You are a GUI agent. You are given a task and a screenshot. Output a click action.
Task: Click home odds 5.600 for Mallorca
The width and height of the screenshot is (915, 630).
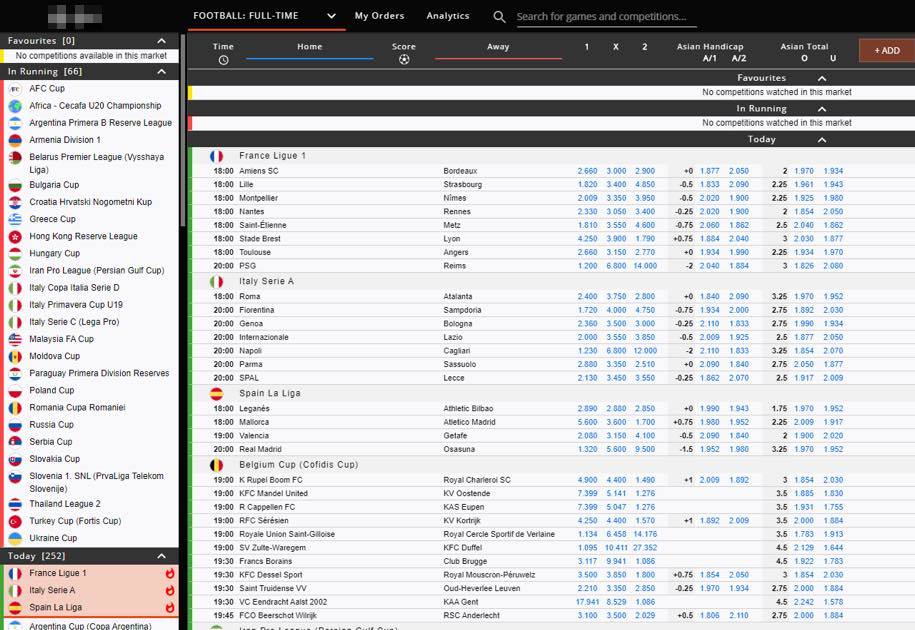click(x=587, y=422)
